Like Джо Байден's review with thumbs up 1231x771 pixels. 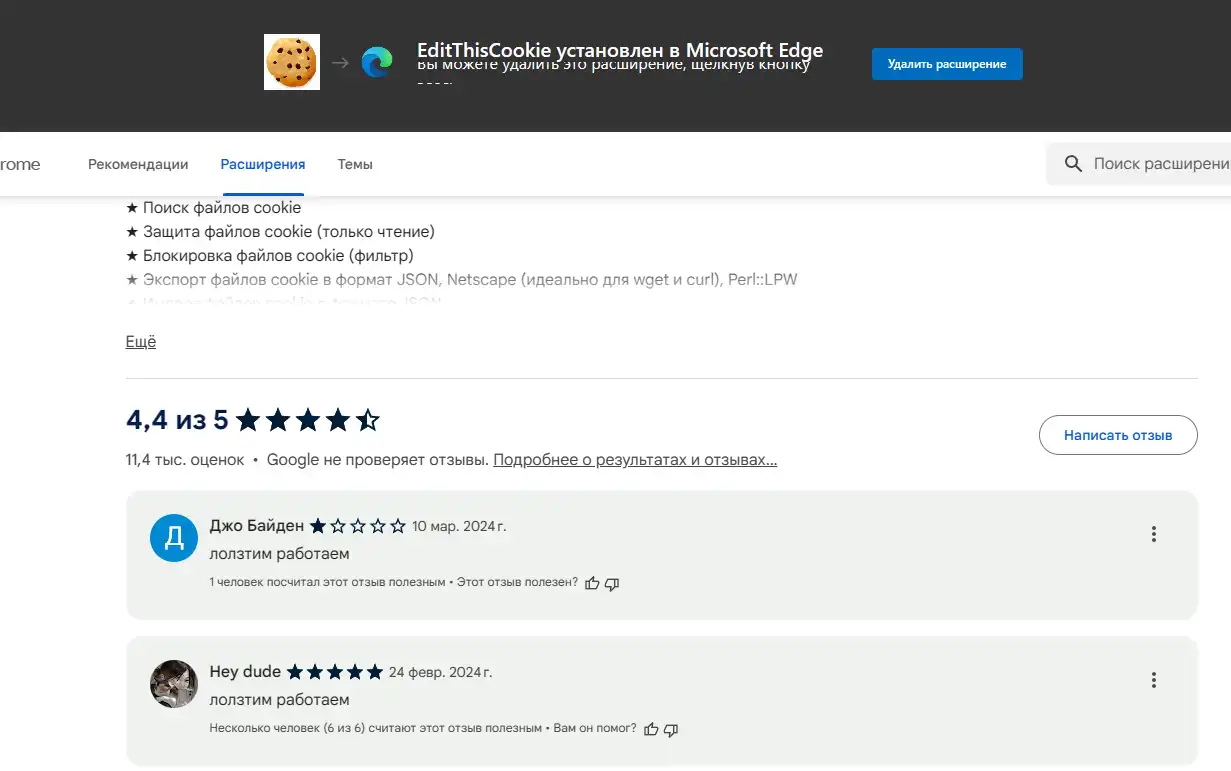coord(592,583)
